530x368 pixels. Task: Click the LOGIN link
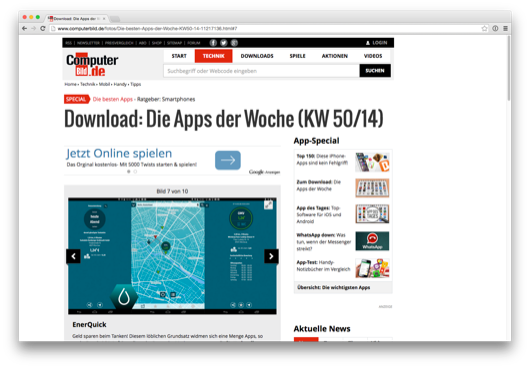(376, 43)
